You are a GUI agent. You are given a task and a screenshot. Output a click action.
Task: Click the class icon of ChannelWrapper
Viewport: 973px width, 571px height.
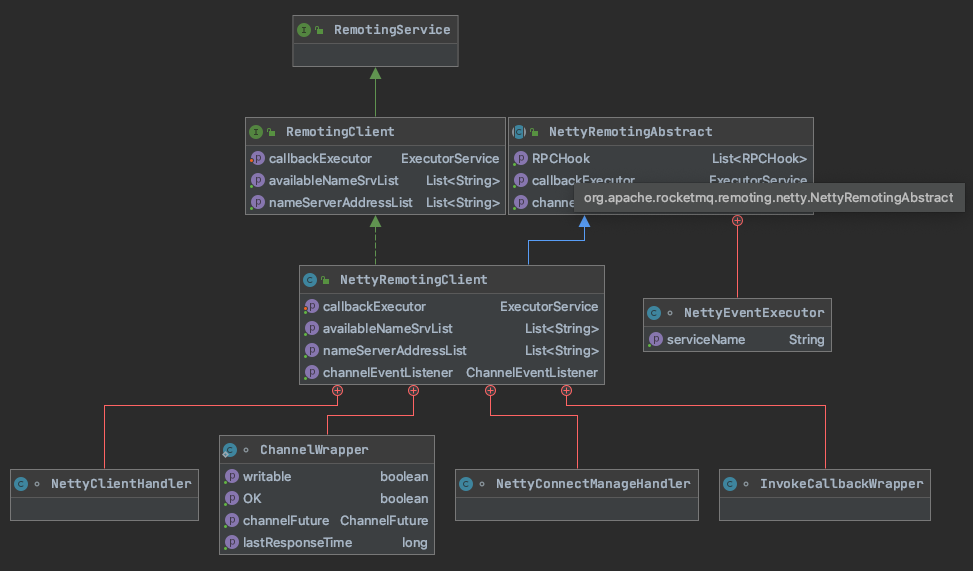click(230, 450)
